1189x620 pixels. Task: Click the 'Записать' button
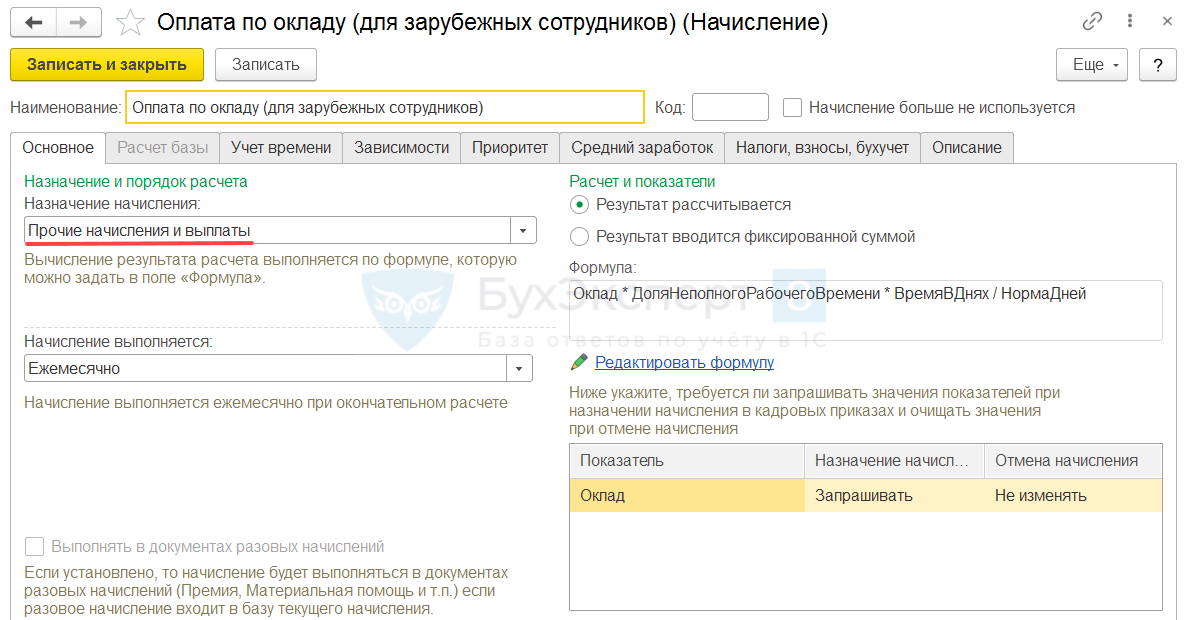click(x=266, y=65)
